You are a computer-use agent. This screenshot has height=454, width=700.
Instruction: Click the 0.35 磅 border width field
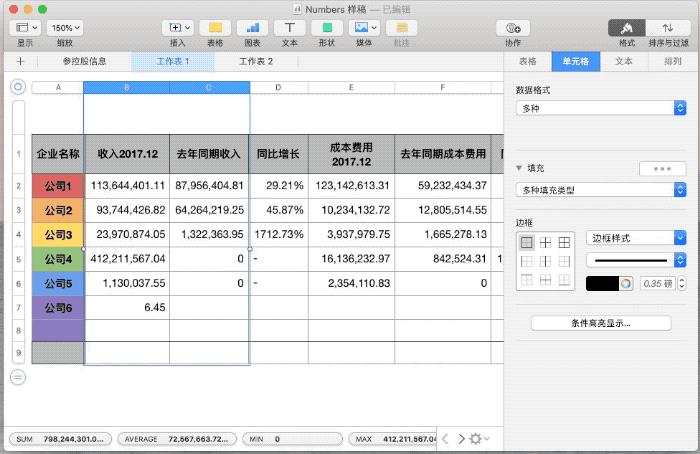(658, 283)
